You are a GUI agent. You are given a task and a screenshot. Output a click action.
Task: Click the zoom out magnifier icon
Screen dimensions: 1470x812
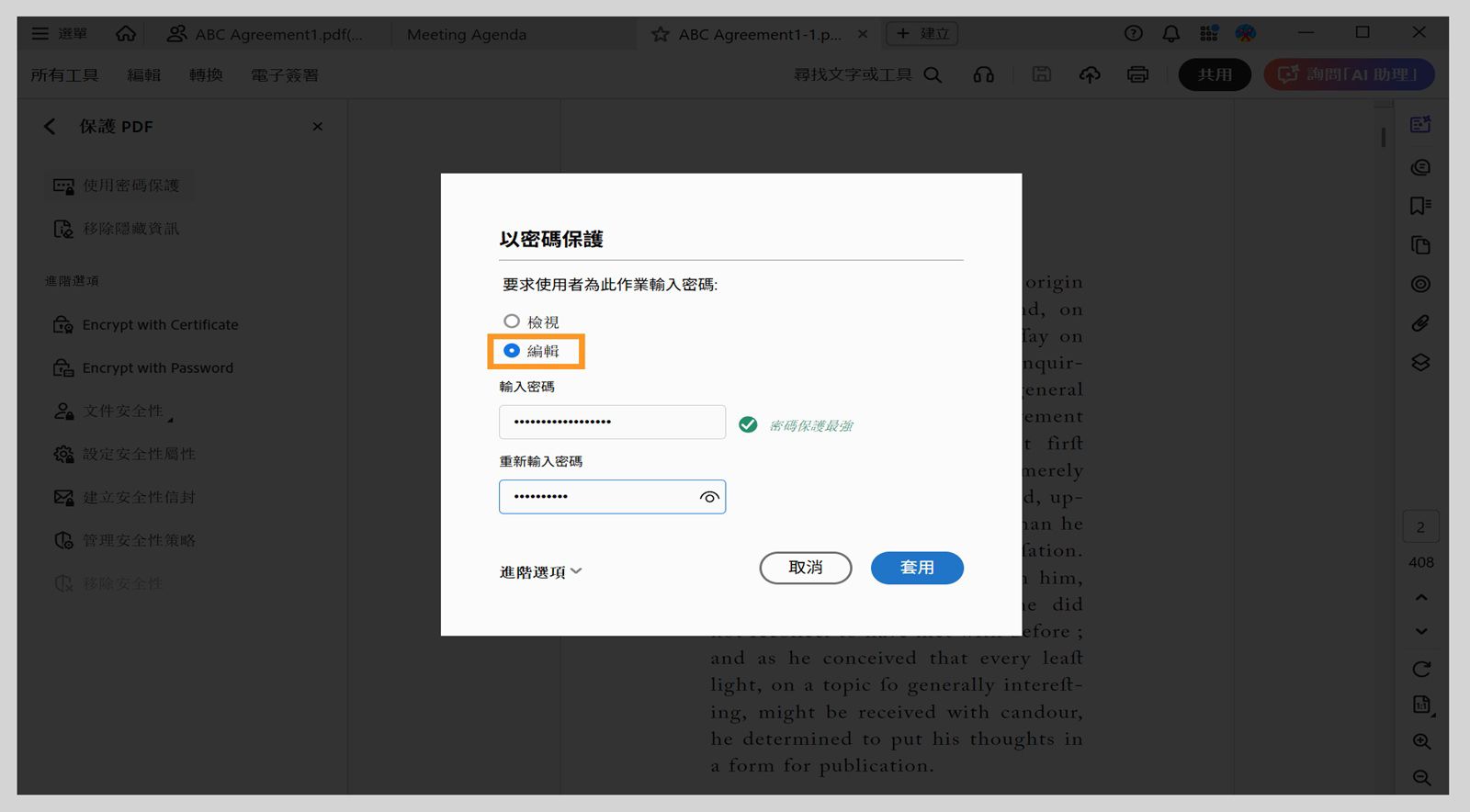(1421, 778)
